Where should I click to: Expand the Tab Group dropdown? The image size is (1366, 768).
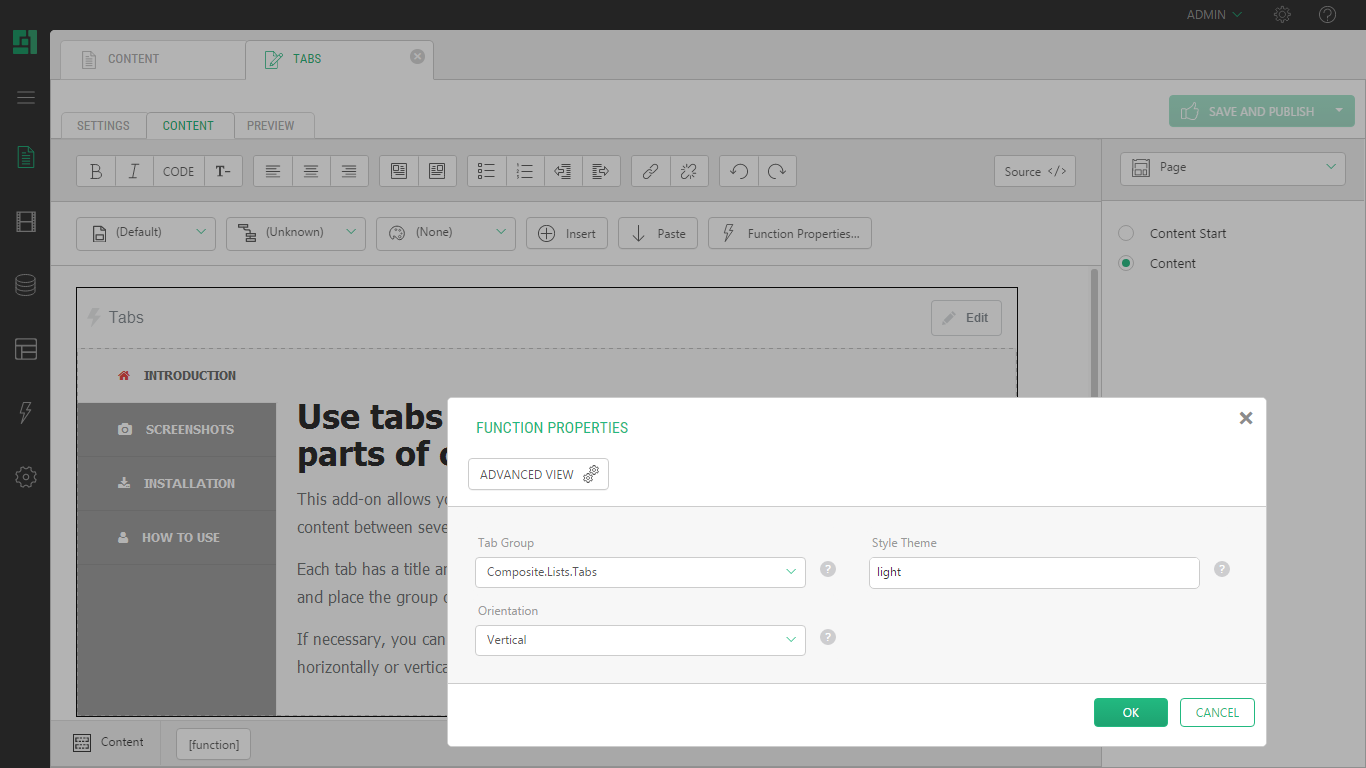(640, 572)
